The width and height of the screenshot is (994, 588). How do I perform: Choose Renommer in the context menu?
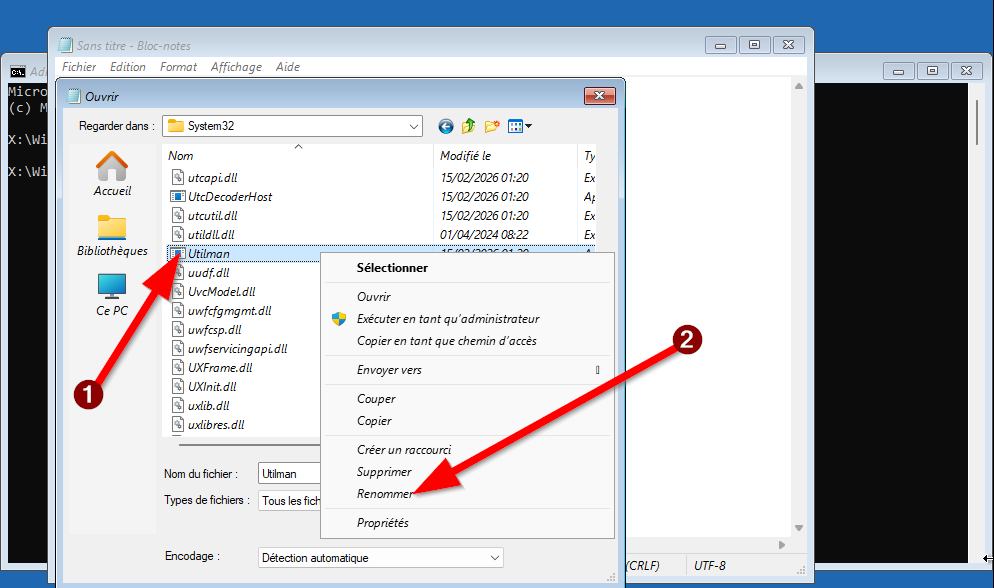384,495
